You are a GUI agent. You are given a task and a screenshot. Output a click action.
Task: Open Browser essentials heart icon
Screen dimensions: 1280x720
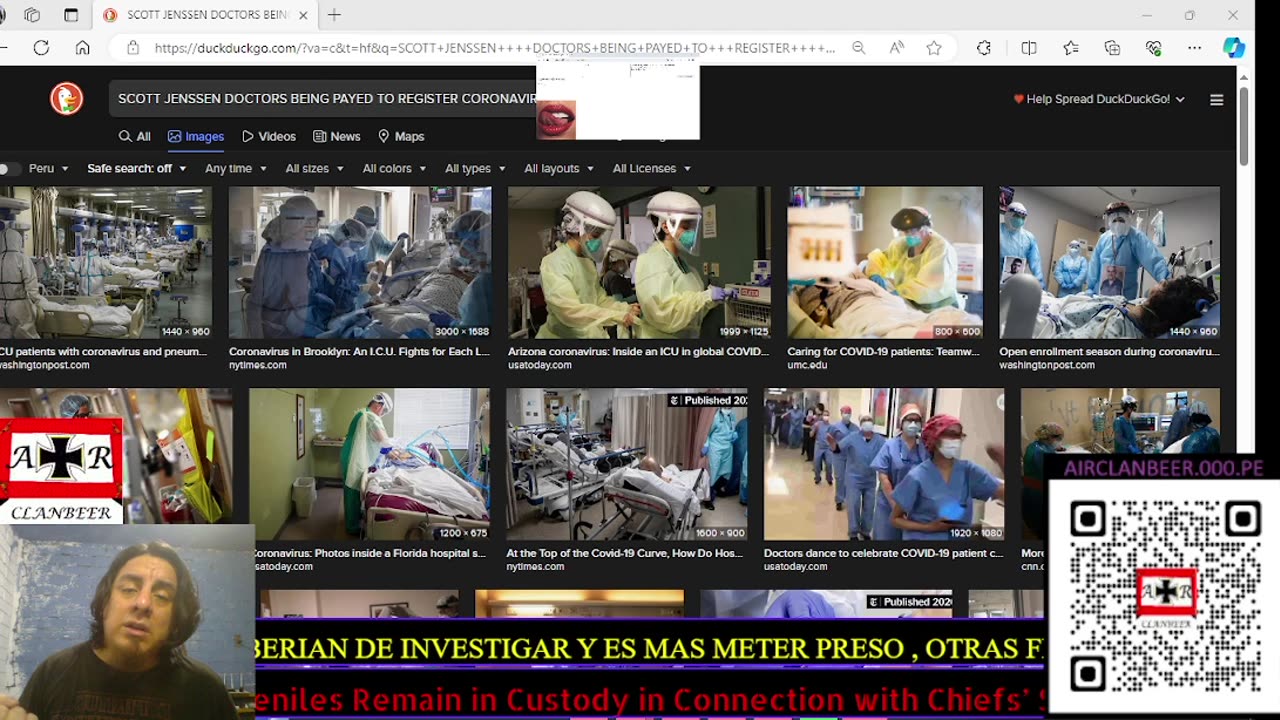click(x=1154, y=48)
